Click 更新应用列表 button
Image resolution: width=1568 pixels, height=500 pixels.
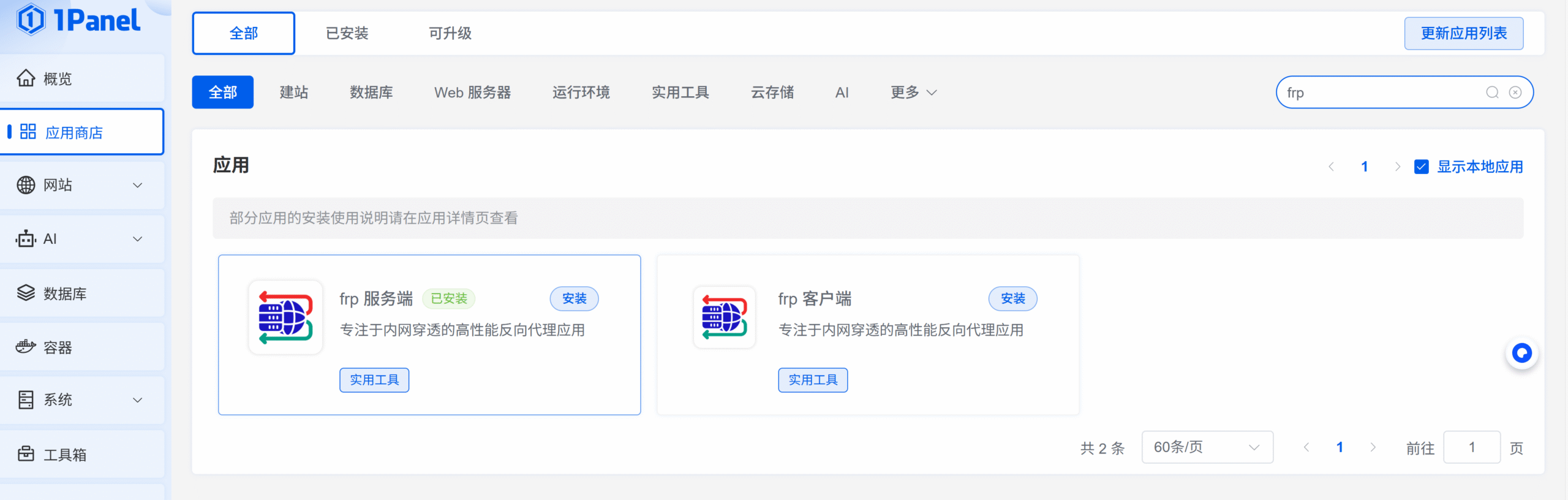click(x=1464, y=33)
